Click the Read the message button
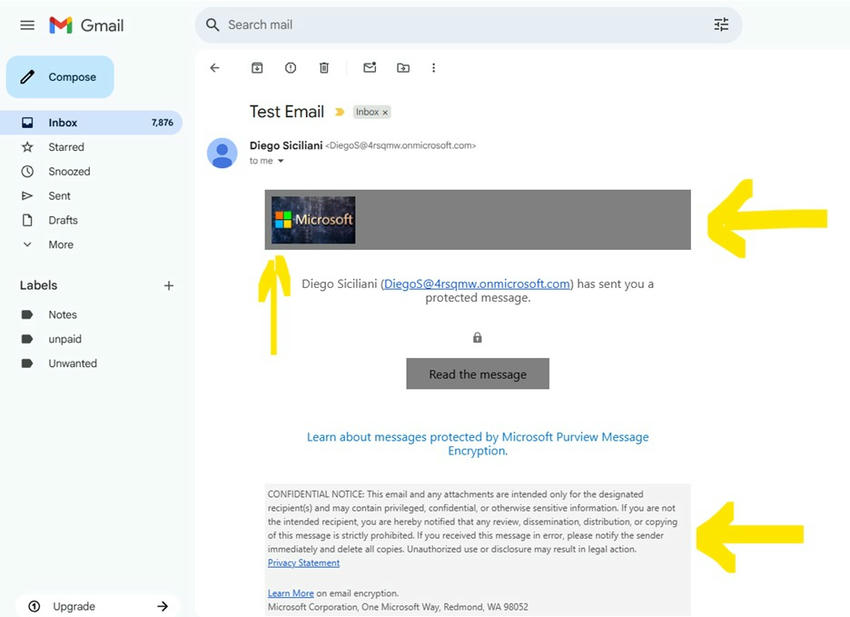850x617 pixels. 478,374
